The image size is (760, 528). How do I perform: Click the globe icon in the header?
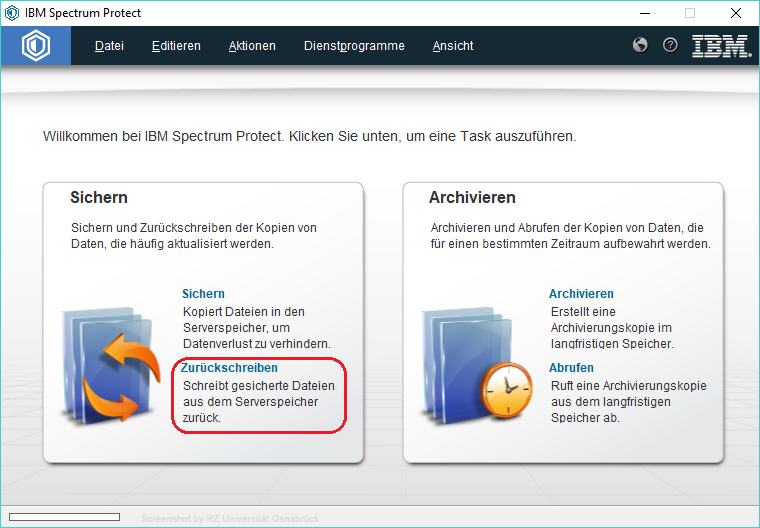tap(641, 45)
